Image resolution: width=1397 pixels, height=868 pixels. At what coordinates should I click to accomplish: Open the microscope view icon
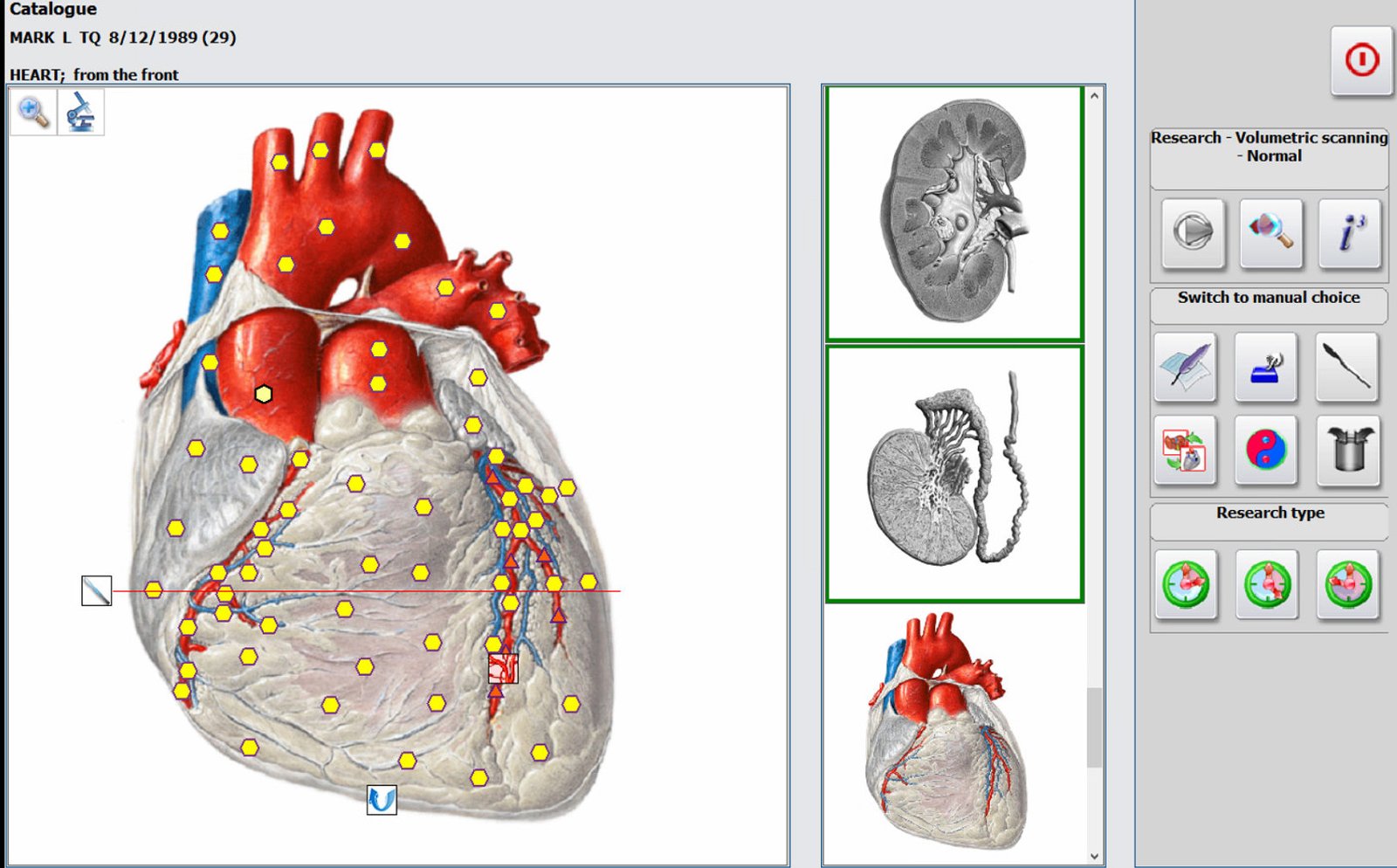point(81,112)
